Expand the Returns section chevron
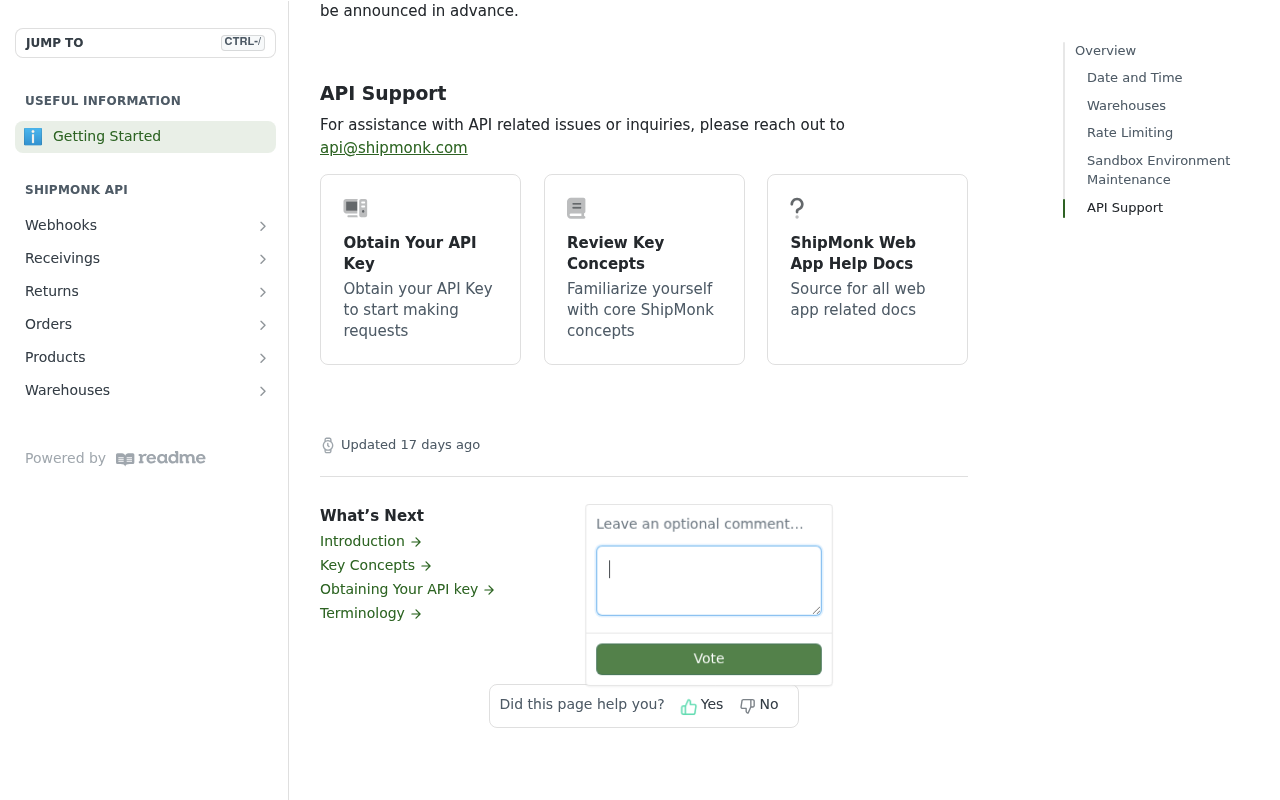The image size is (1280, 800). (263, 292)
